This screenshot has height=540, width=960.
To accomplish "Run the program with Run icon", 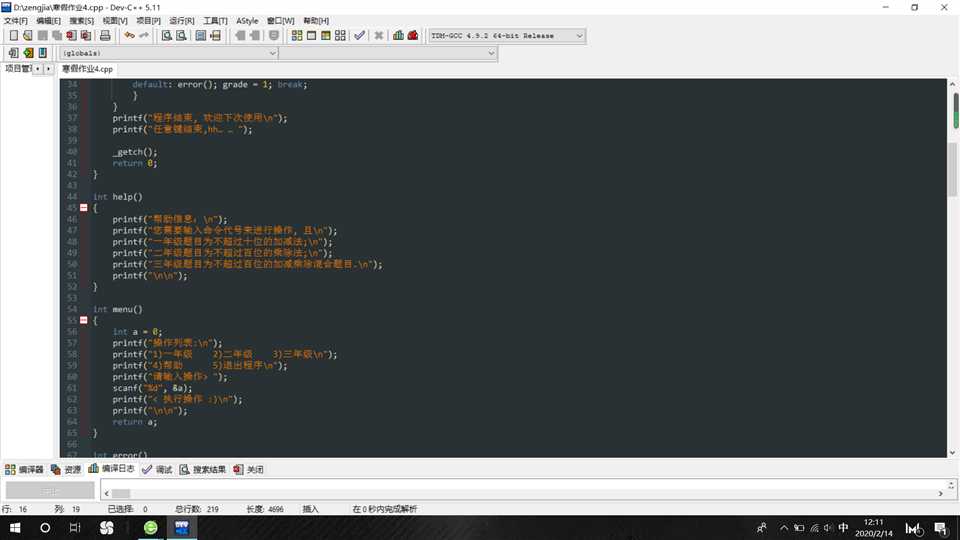I will (312, 36).
